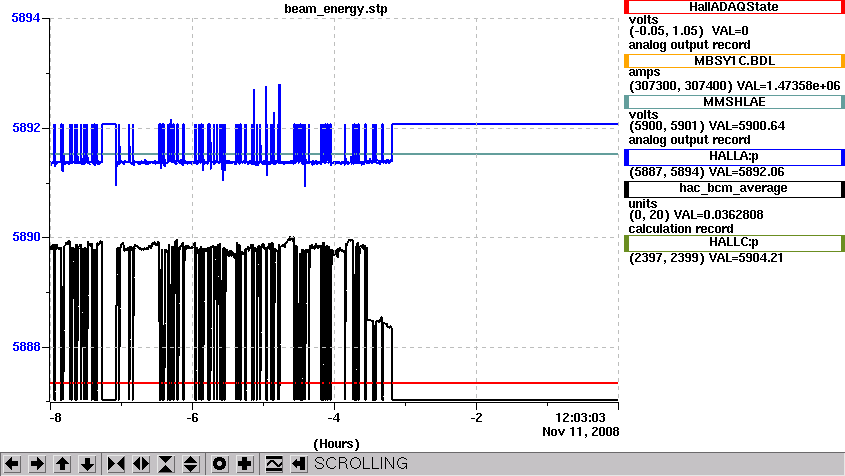
Task: Click the waveform refresh graph icon
Action: click(x=274, y=464)
